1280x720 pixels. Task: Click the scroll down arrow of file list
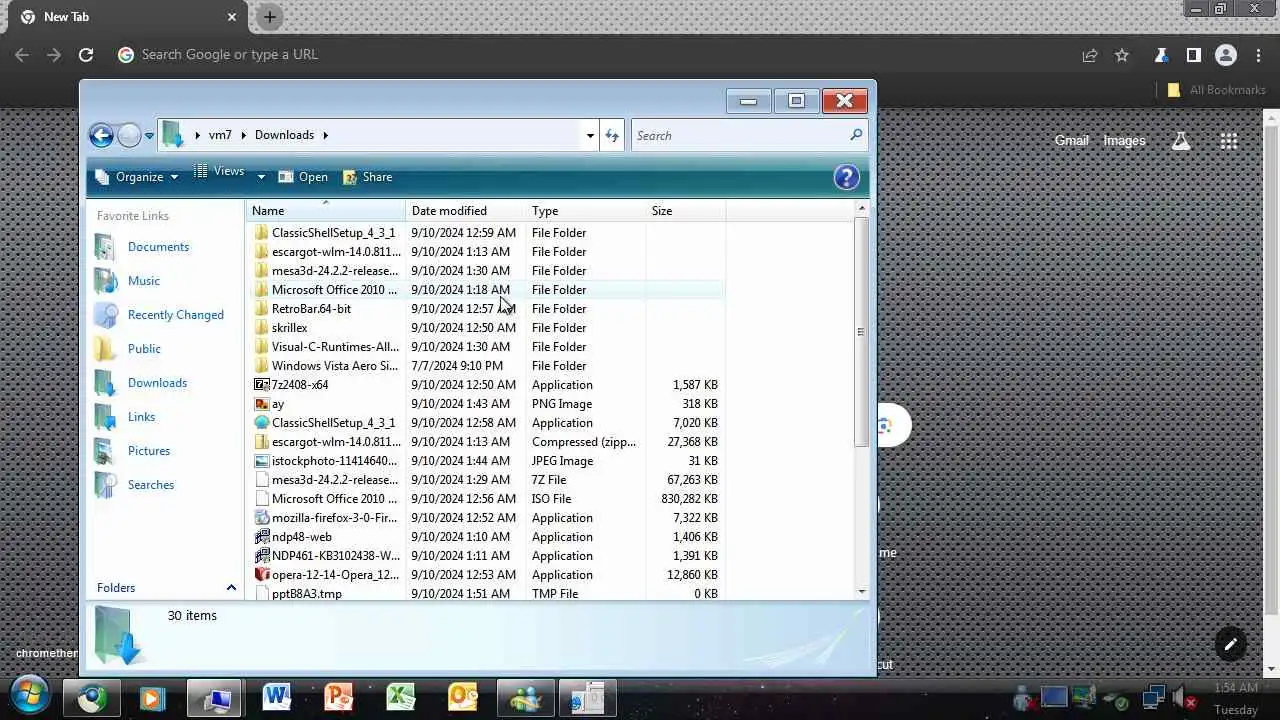pyautogui.click(x=861, y=592)
